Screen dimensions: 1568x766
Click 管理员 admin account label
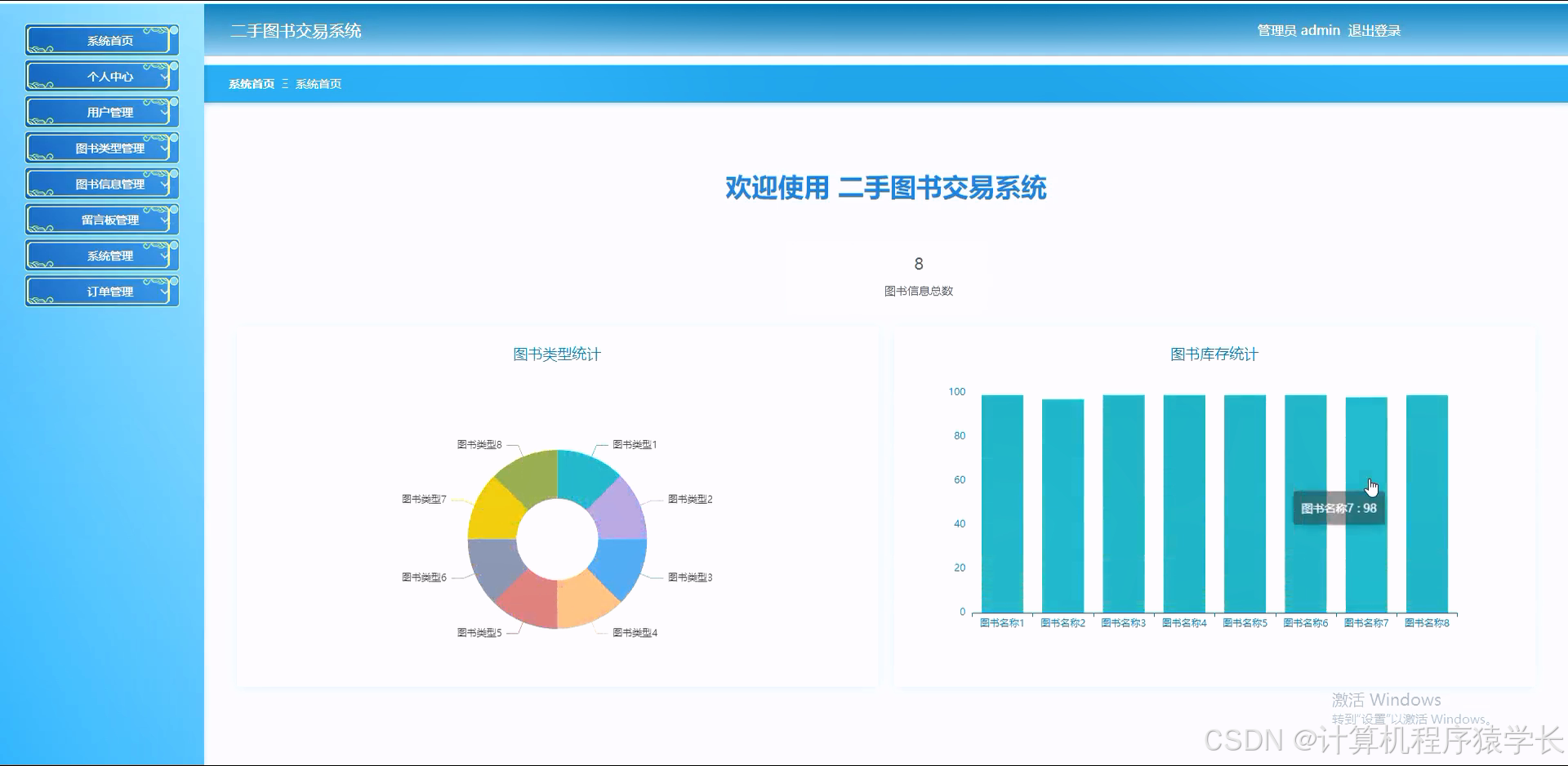tap(1298, 31)
